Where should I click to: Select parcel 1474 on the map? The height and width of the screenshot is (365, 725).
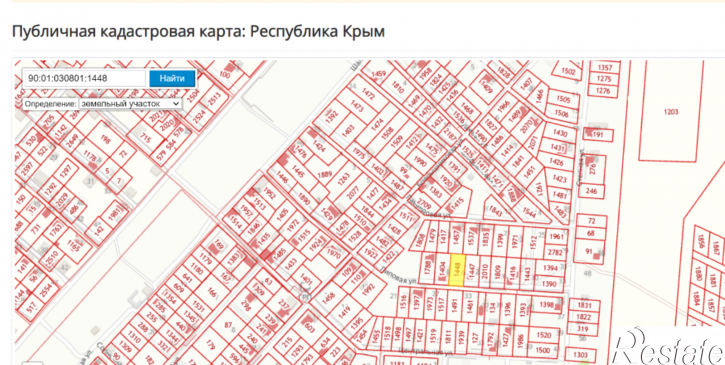(x=378, y=124)
